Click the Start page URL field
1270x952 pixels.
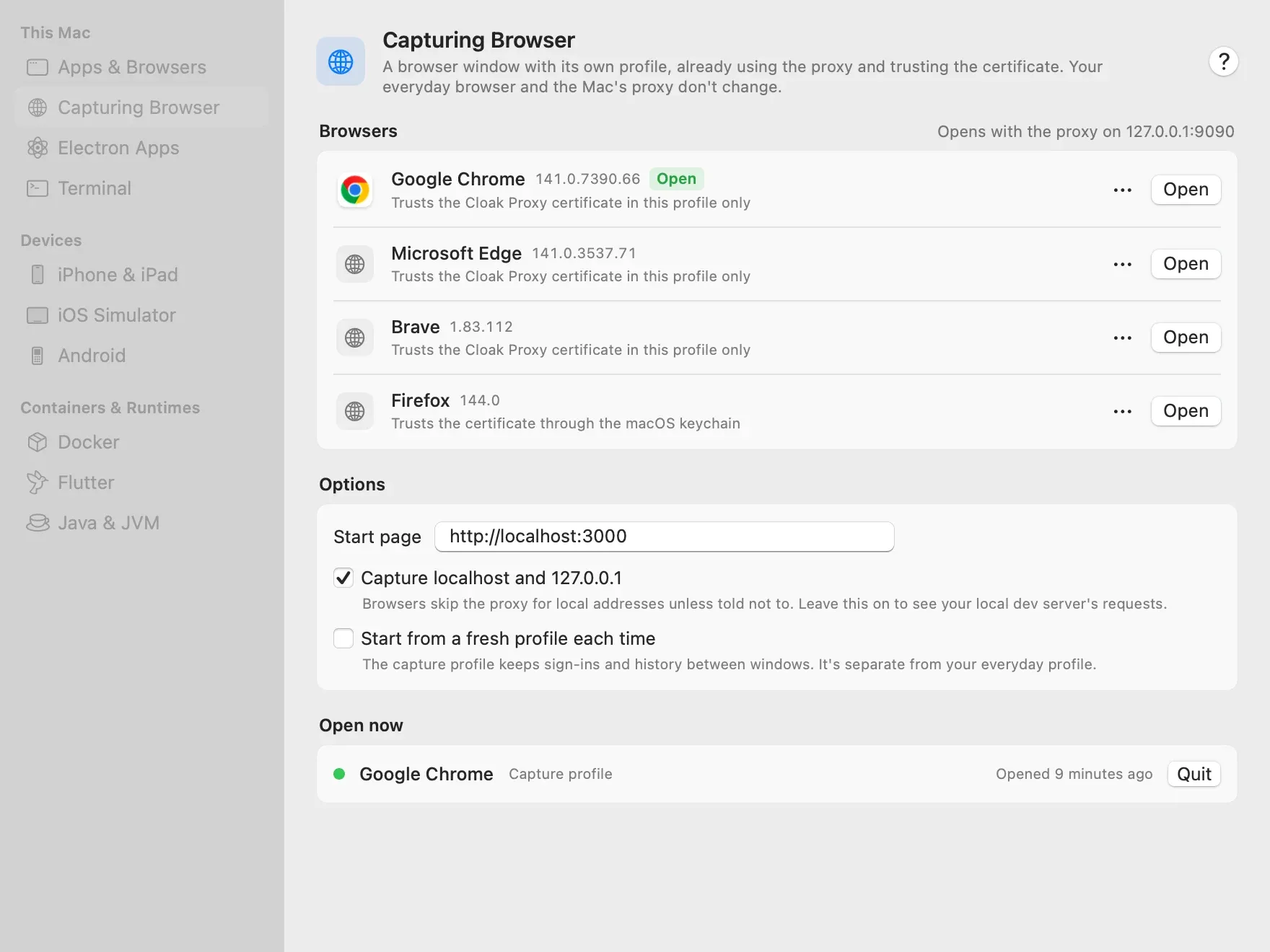click(x=664, y=537)
